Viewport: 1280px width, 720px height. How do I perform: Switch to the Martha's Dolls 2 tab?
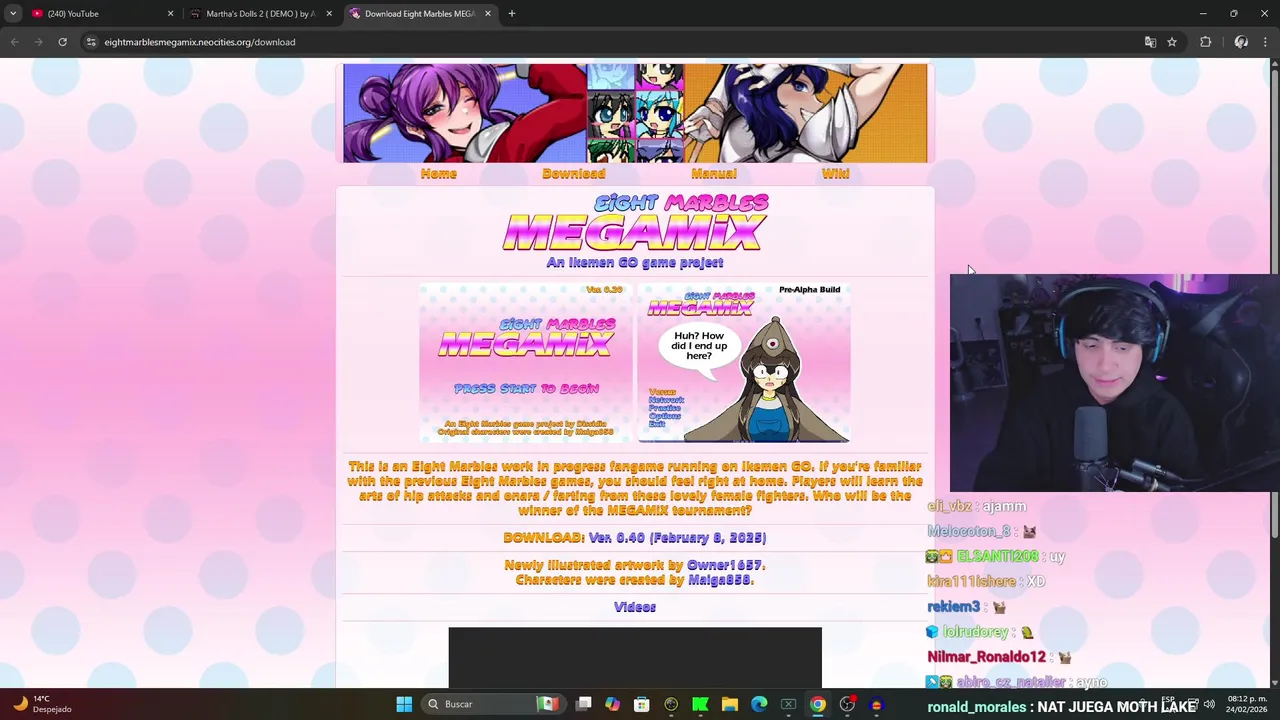pyautogui.click(x=260, y=14)
